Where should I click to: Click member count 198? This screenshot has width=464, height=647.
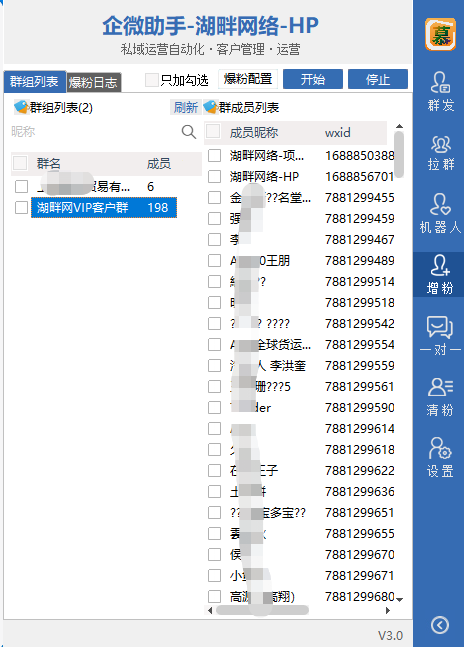click(x=158, y=208)
